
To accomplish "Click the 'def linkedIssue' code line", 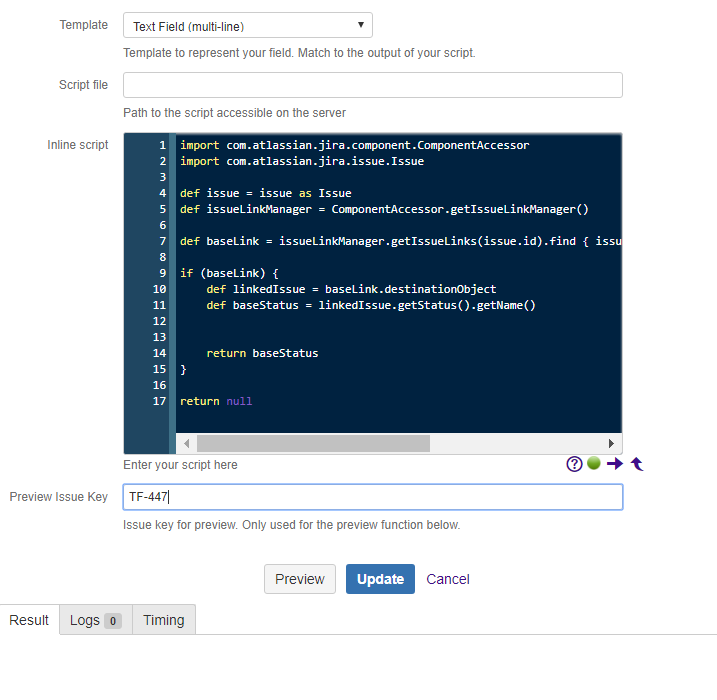I will click(x=351, y=289).
